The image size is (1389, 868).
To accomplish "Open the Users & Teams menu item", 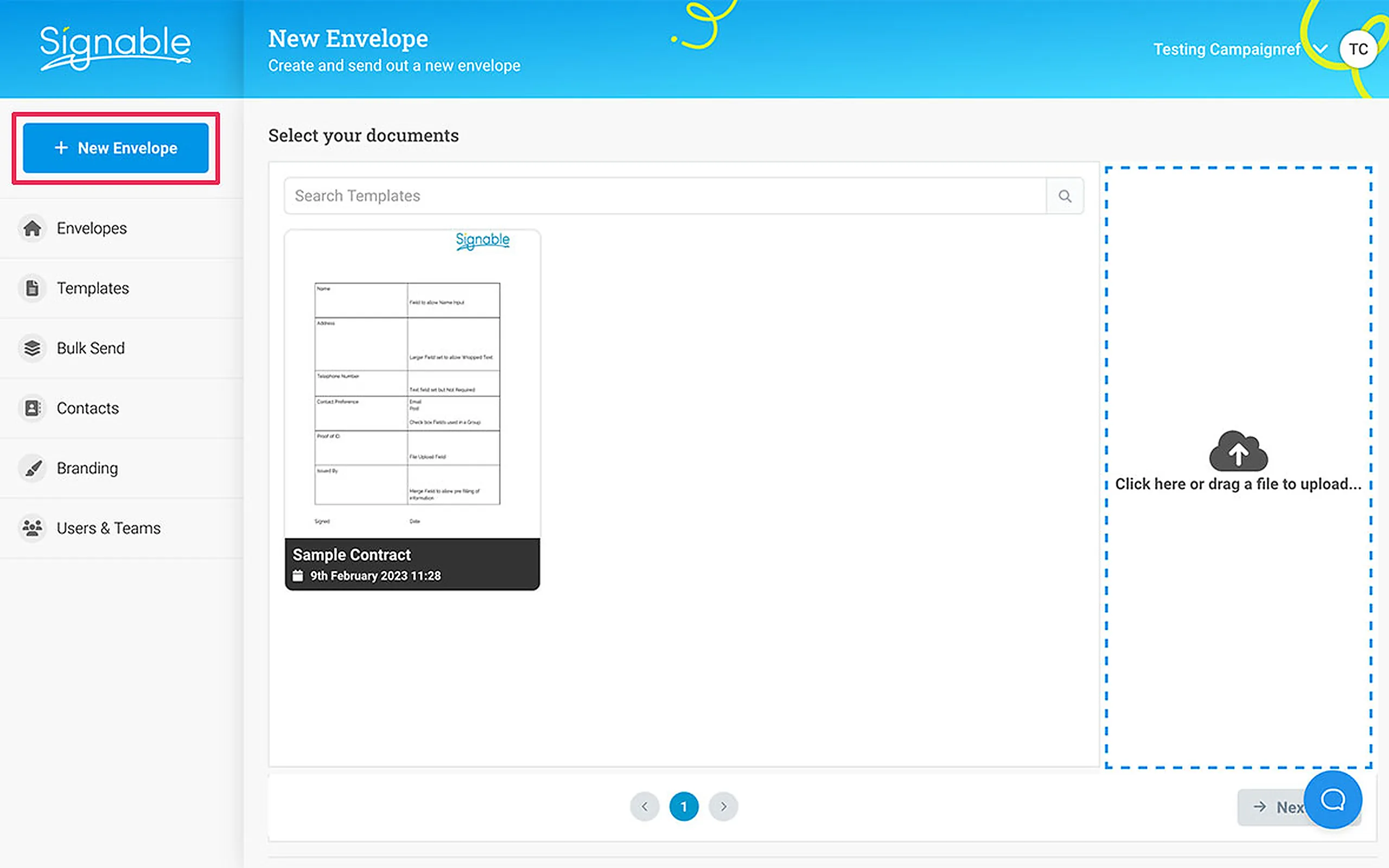I will pos(122,528).
